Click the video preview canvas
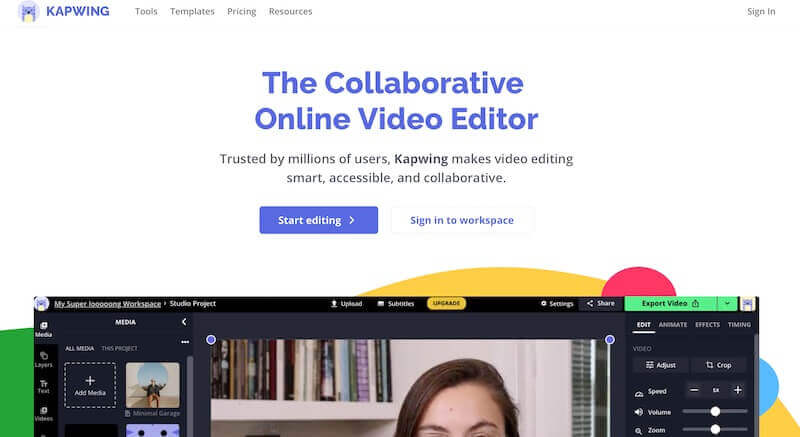The width and height of the screenshot is (800, 437). point(410,388)
